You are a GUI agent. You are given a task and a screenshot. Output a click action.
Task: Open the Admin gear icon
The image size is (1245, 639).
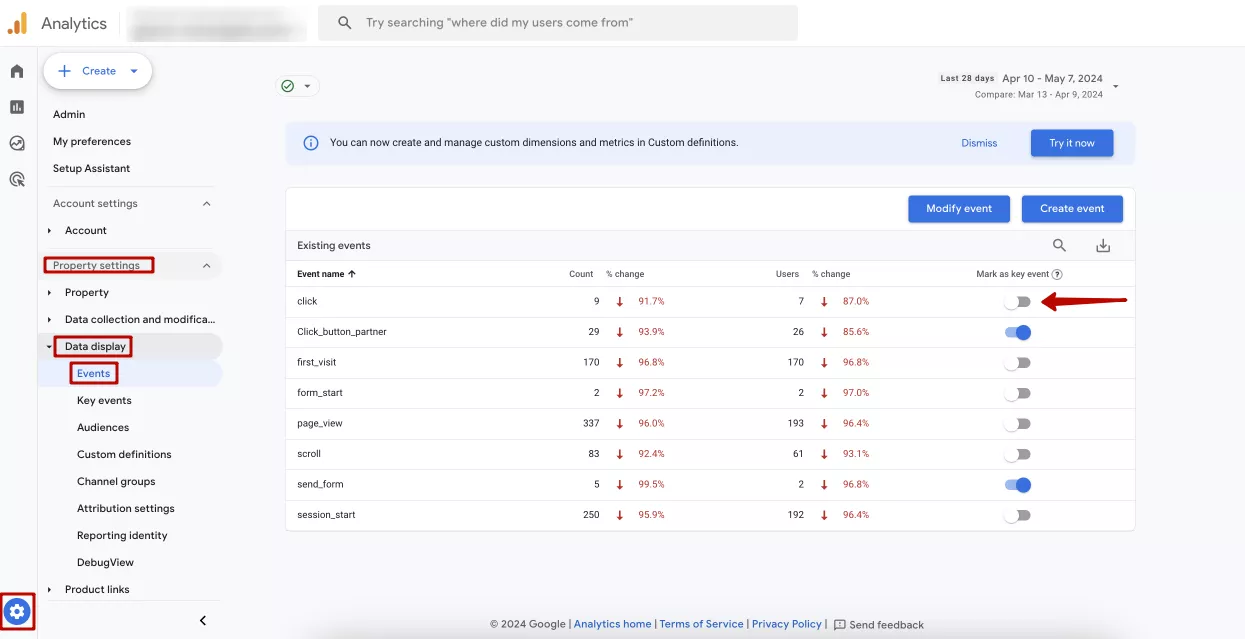17,611
